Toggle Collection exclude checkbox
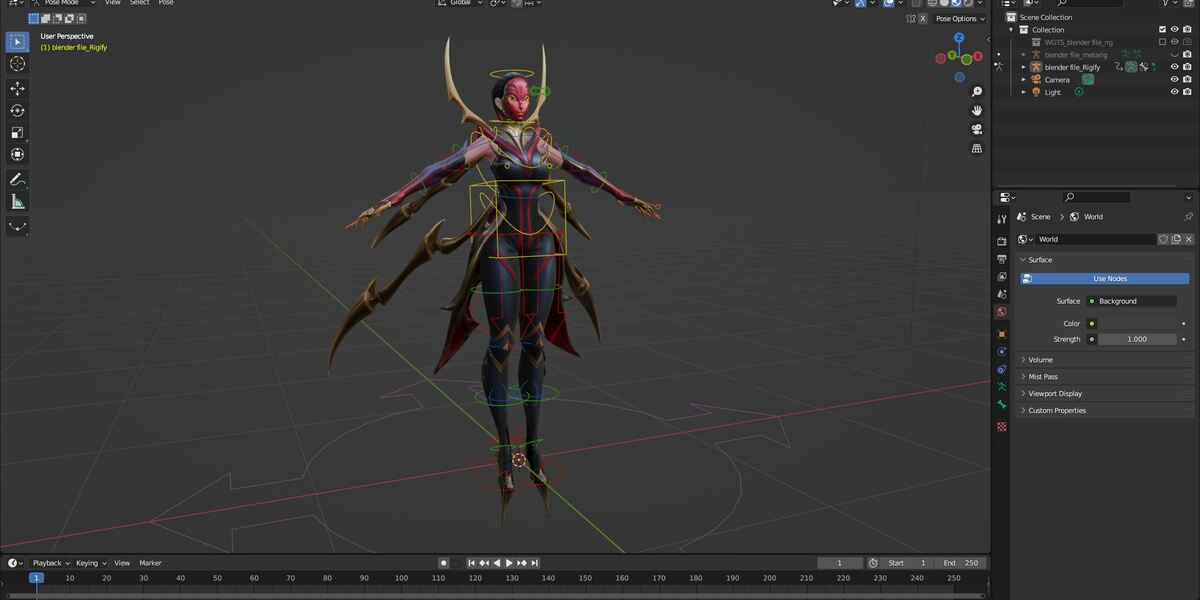Screen dimensions: 1200x600 click(1162, 29)
